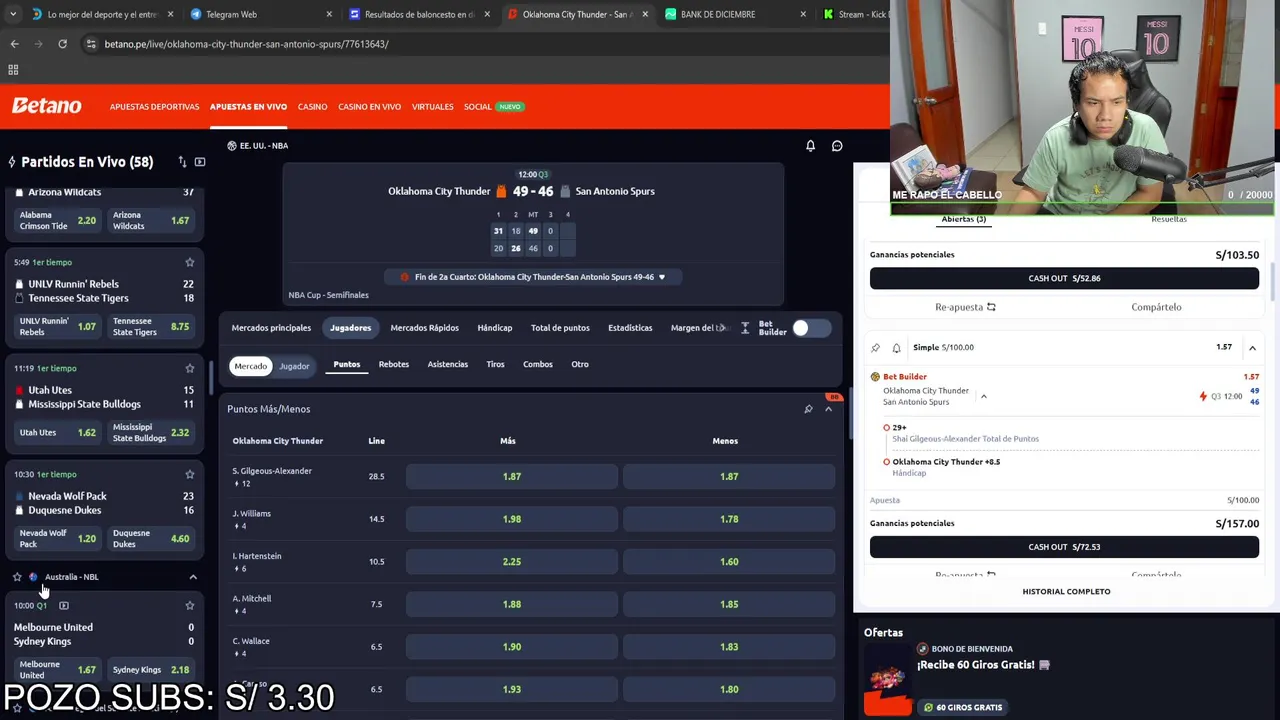Select the Tiros sub-tab

click(x=495, y=364)
